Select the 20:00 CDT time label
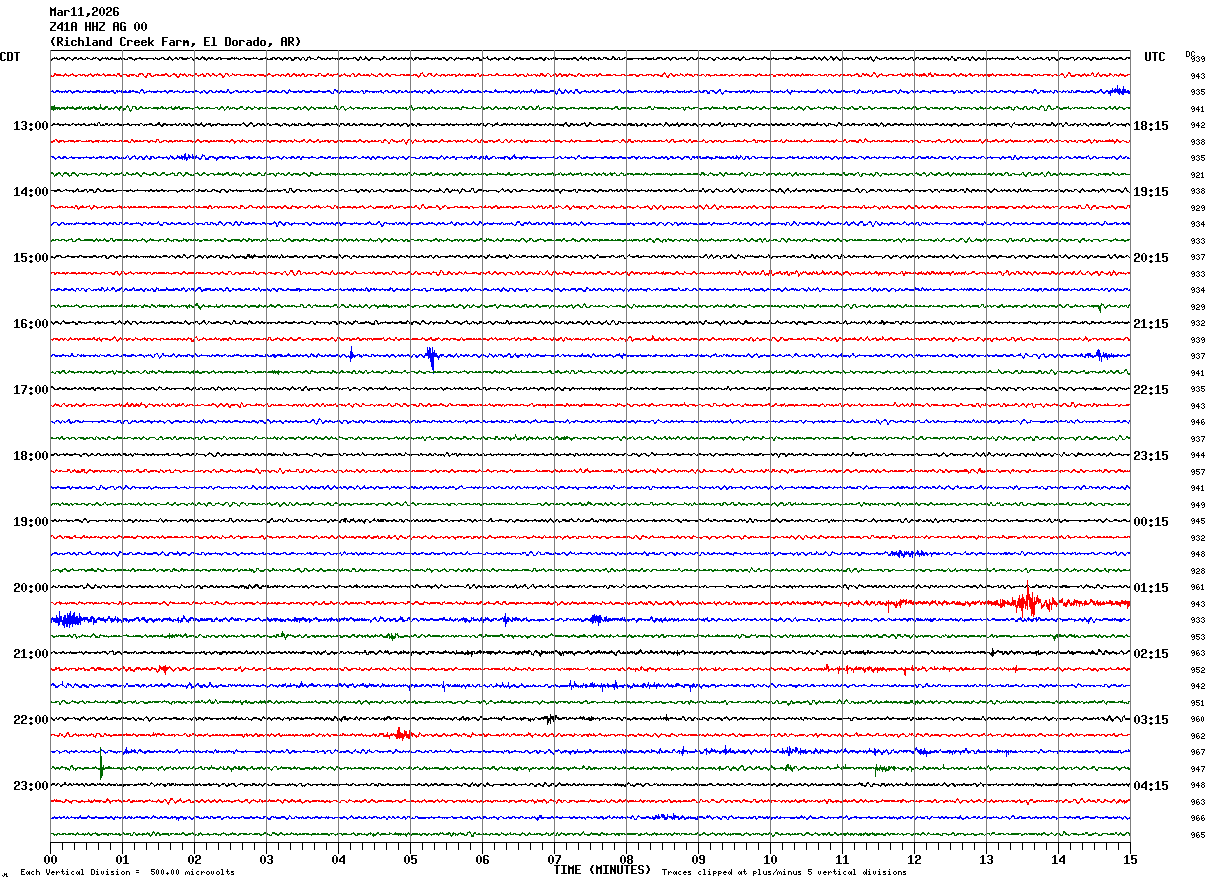 tap(30, 588)
